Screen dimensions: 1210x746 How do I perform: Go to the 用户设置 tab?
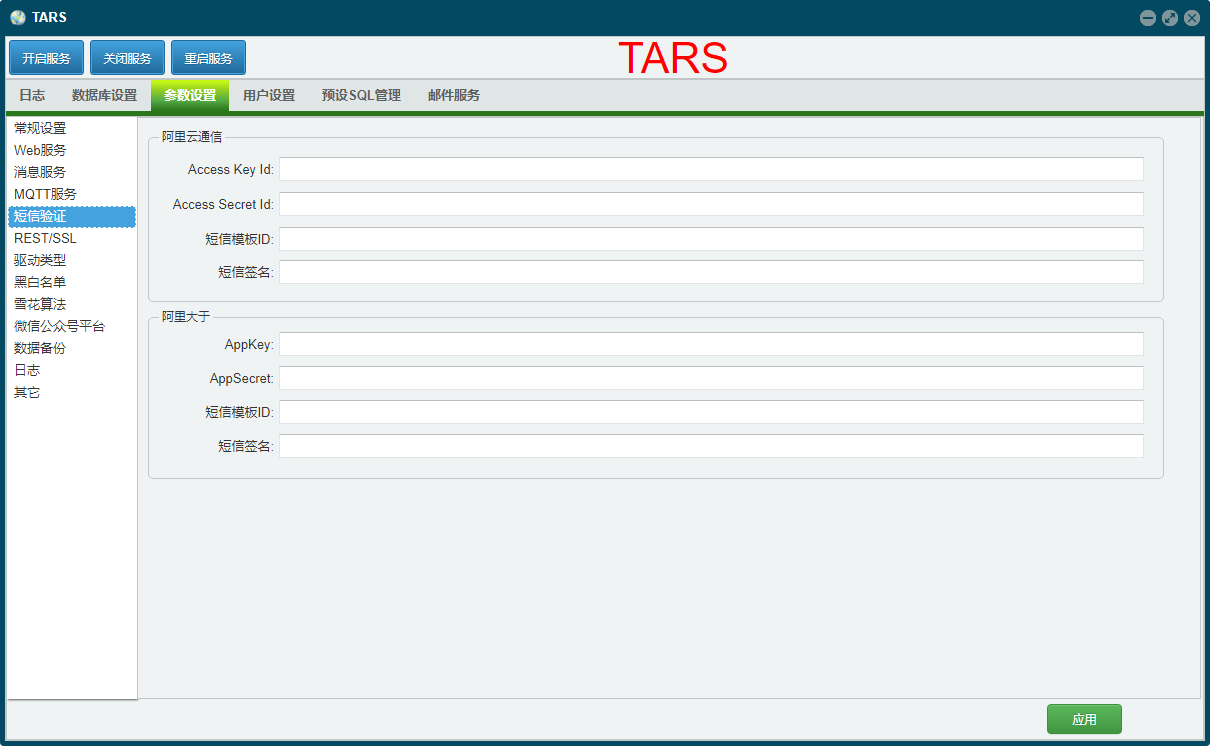pyautogui.click(x=269, y=95)
